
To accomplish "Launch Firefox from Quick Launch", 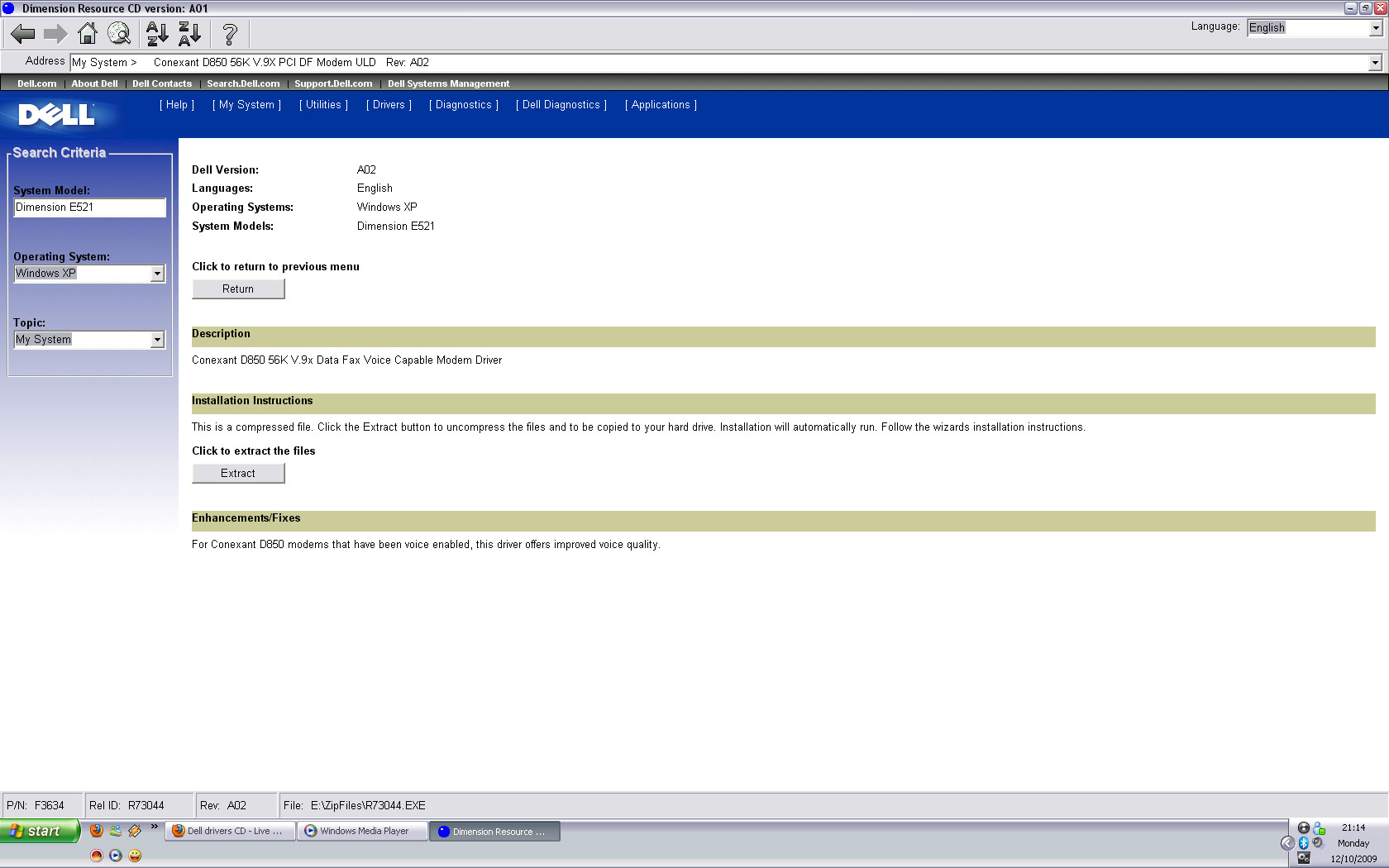I will (x=97, y=831).
